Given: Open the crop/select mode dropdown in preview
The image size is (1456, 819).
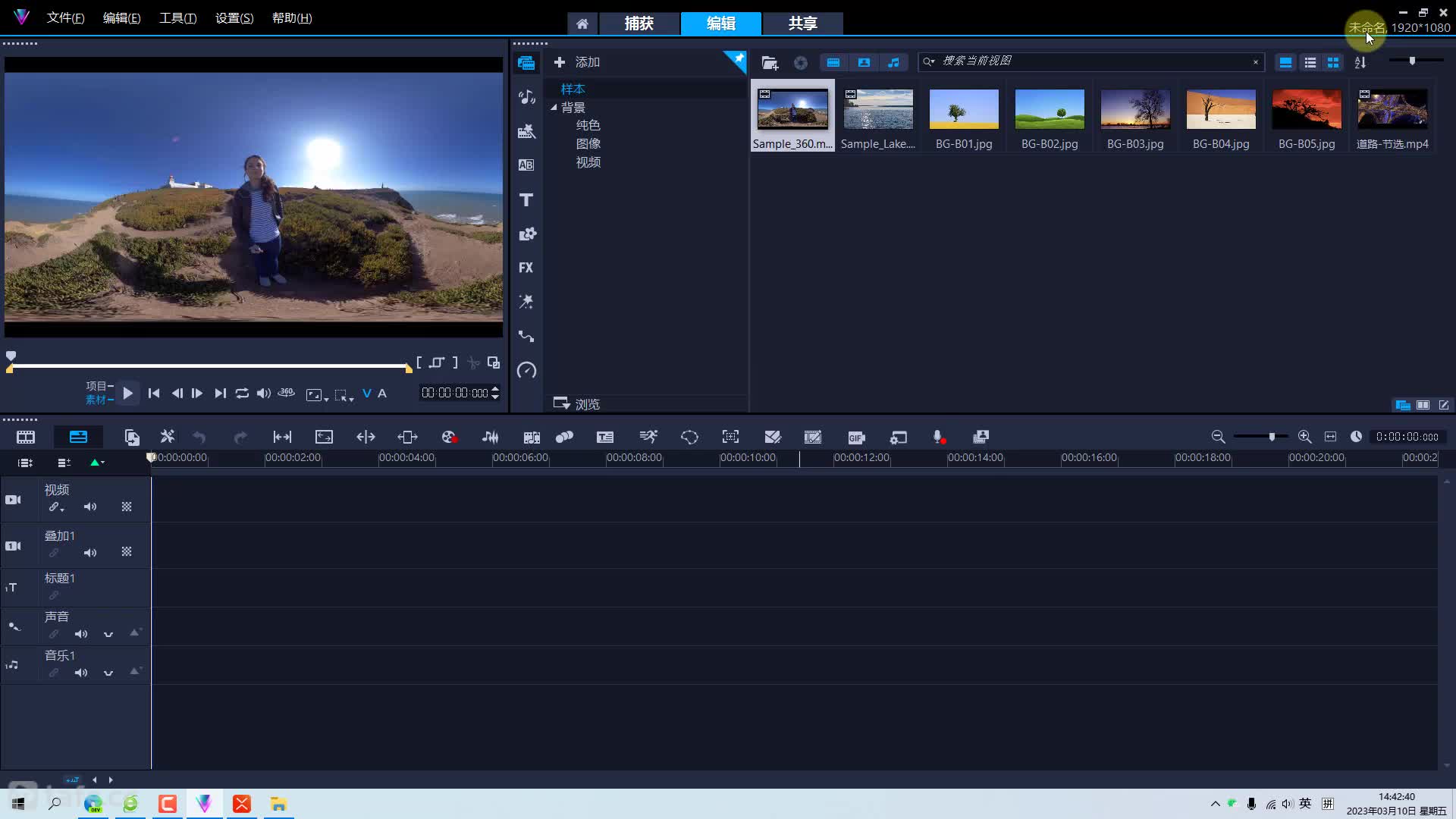Looking at the screenshot, I should point(344,395).
